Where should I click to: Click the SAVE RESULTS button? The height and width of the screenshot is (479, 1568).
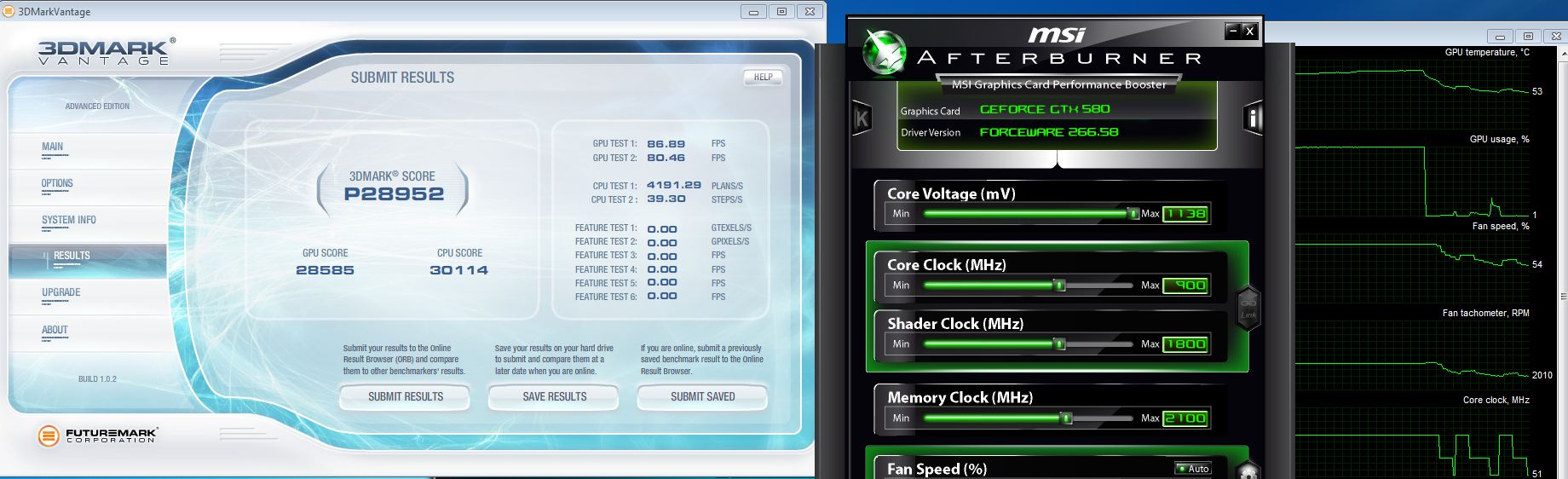(x=555, y=397)
